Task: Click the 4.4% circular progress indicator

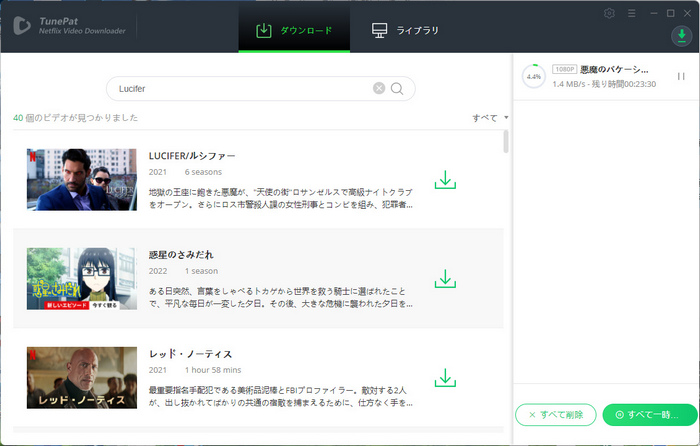Action: (533, 76)
